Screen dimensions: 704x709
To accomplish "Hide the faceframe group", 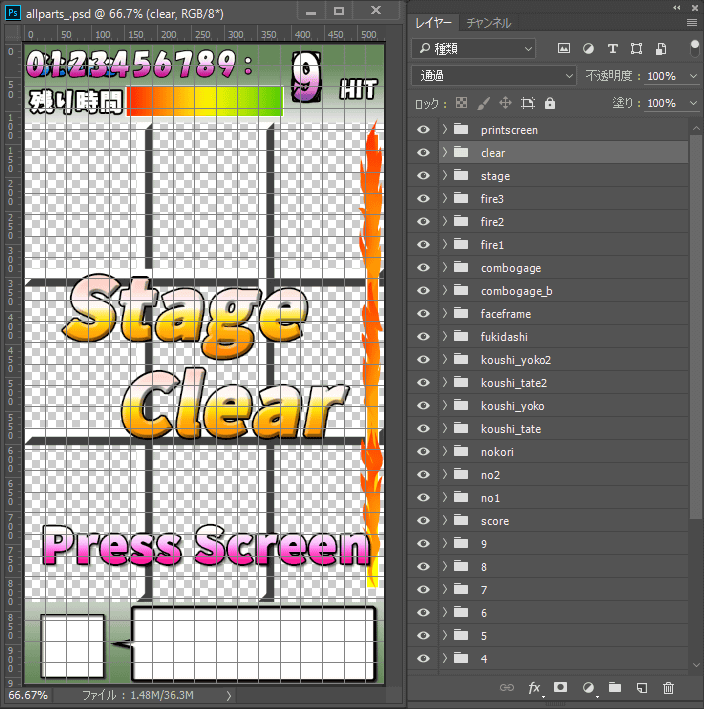I will (x=423, y=313).
